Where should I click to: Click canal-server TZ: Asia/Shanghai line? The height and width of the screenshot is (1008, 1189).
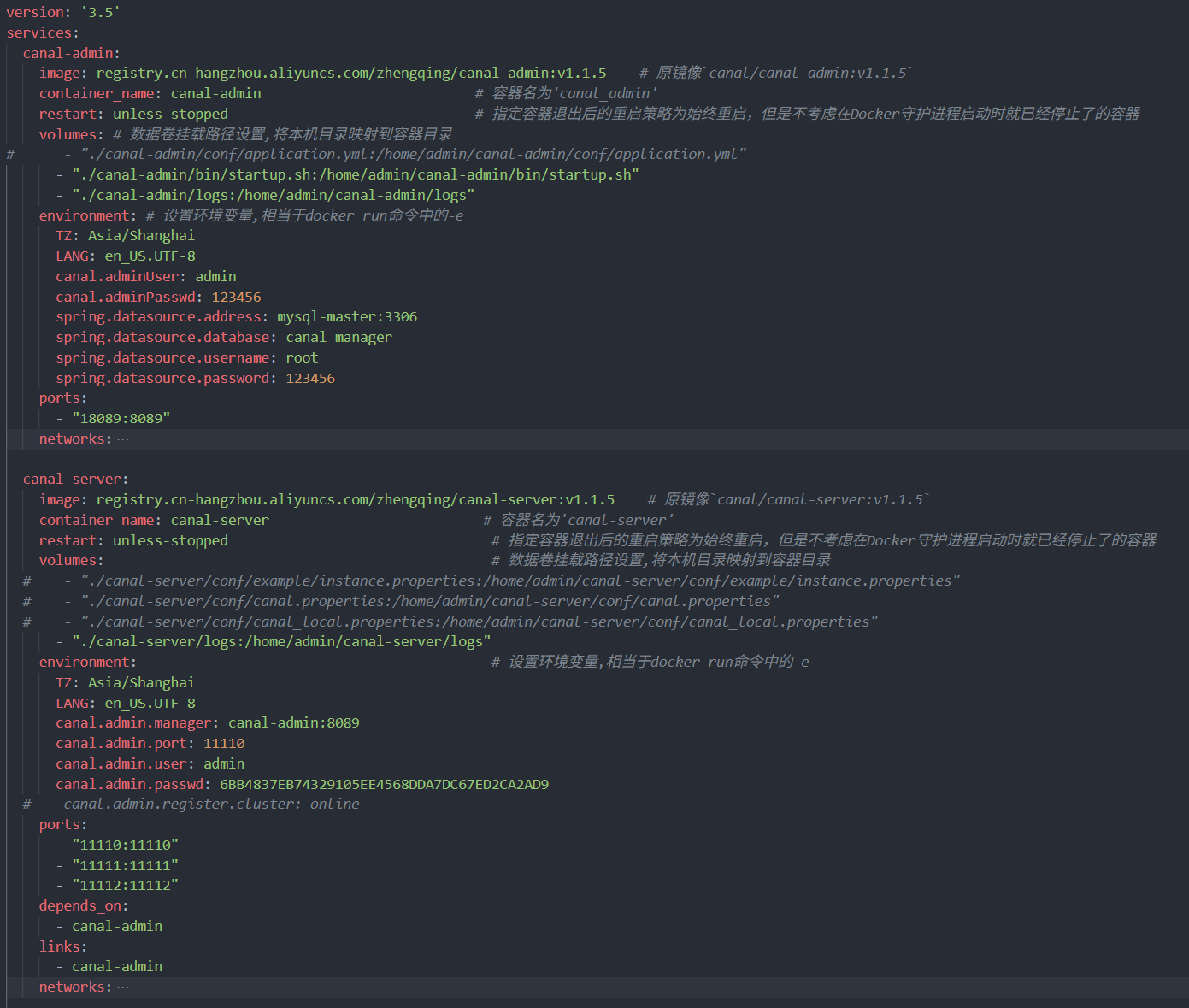[126, 683]
